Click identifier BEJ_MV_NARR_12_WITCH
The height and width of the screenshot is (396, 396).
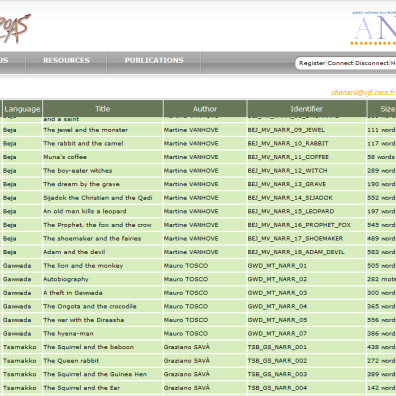pyautogui.click(x=287, y=171)
